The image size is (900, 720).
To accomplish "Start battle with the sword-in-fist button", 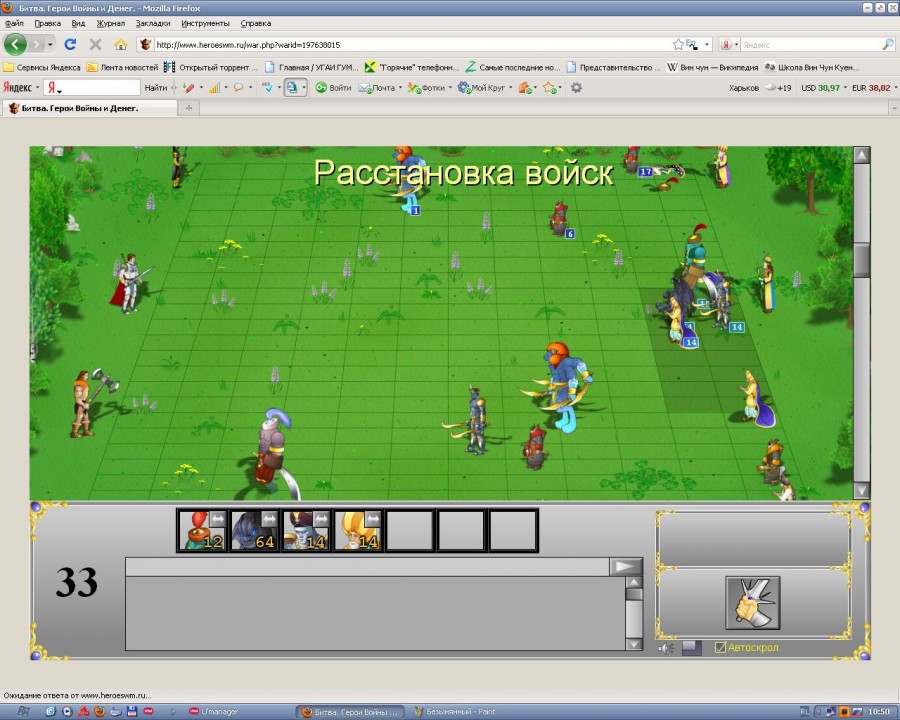I will [752, 603].
